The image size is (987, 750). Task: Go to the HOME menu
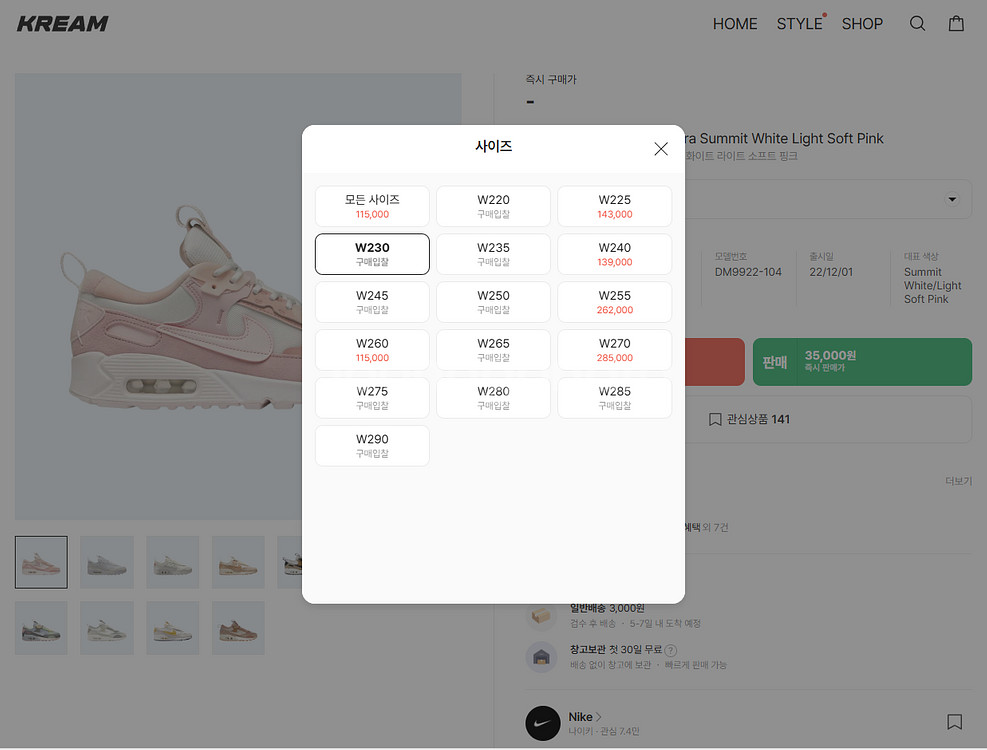(x=735, y=24)
